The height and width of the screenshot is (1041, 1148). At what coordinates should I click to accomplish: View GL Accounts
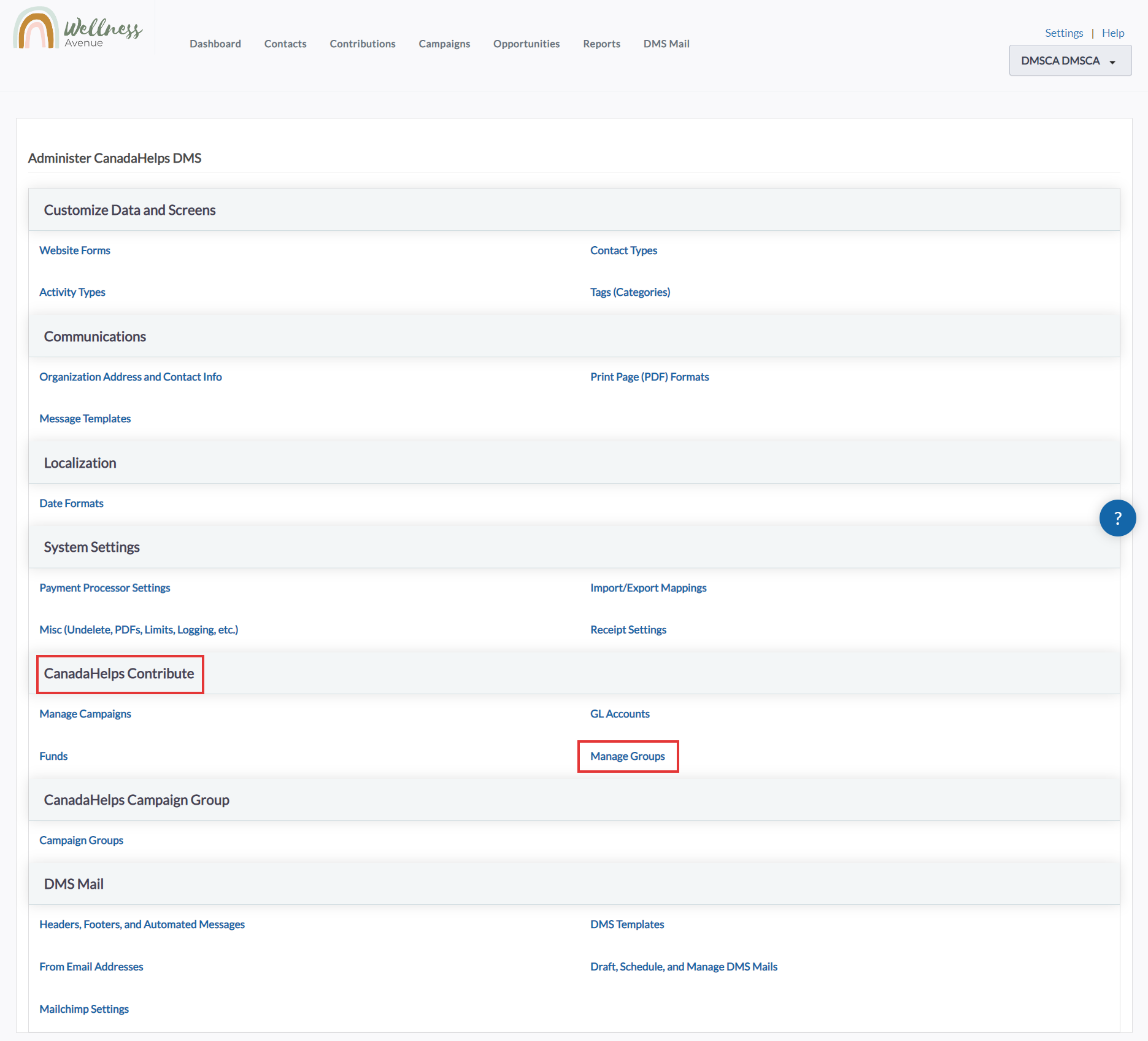pyautogui.click(x=620, y=714)
